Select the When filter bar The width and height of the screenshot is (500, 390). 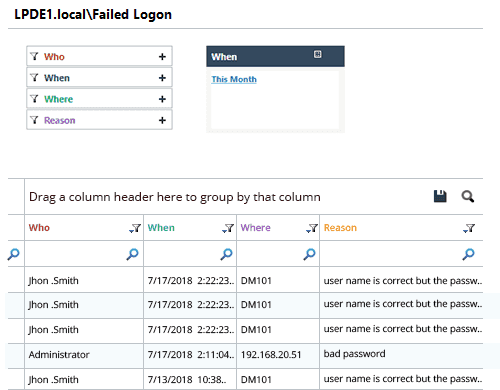pos(99,78)
